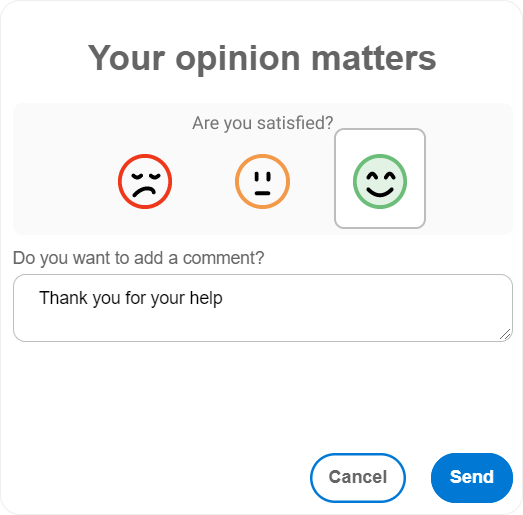
Task: Click the comment box resize handle
Action: click(505, 334)
